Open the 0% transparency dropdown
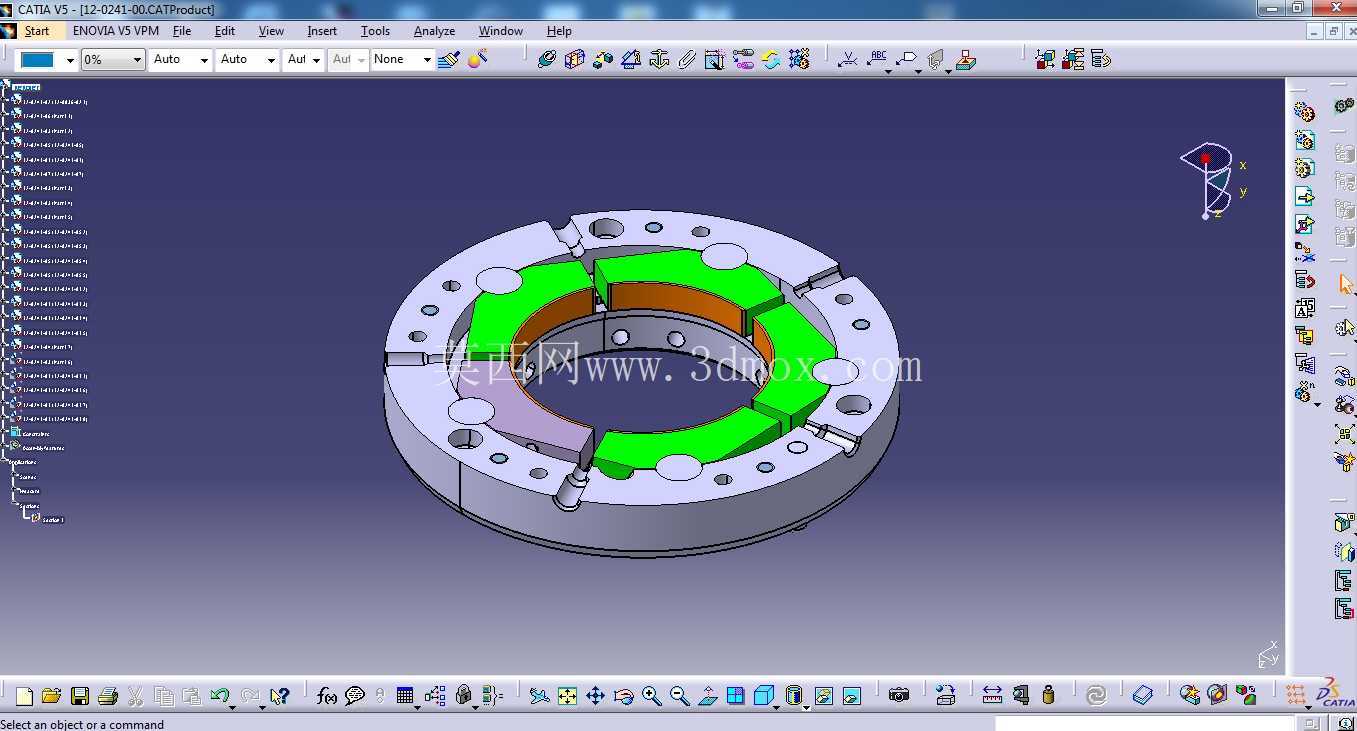This screenshot has width=1357, height=731. pyautogui.click(x=138, y=60)
